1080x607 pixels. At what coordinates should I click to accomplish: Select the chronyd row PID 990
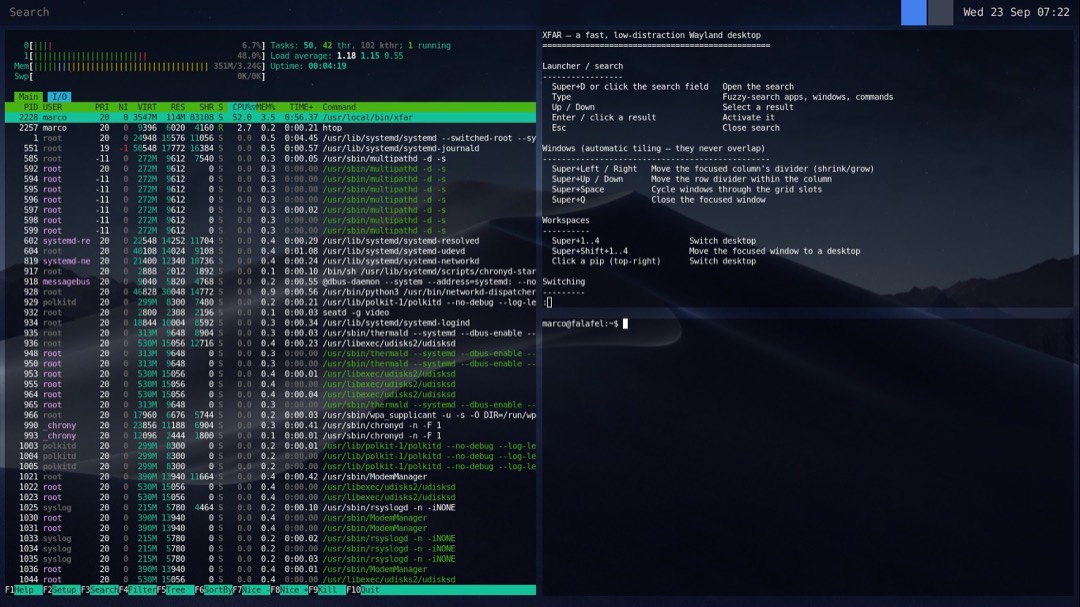click(271, 426)
